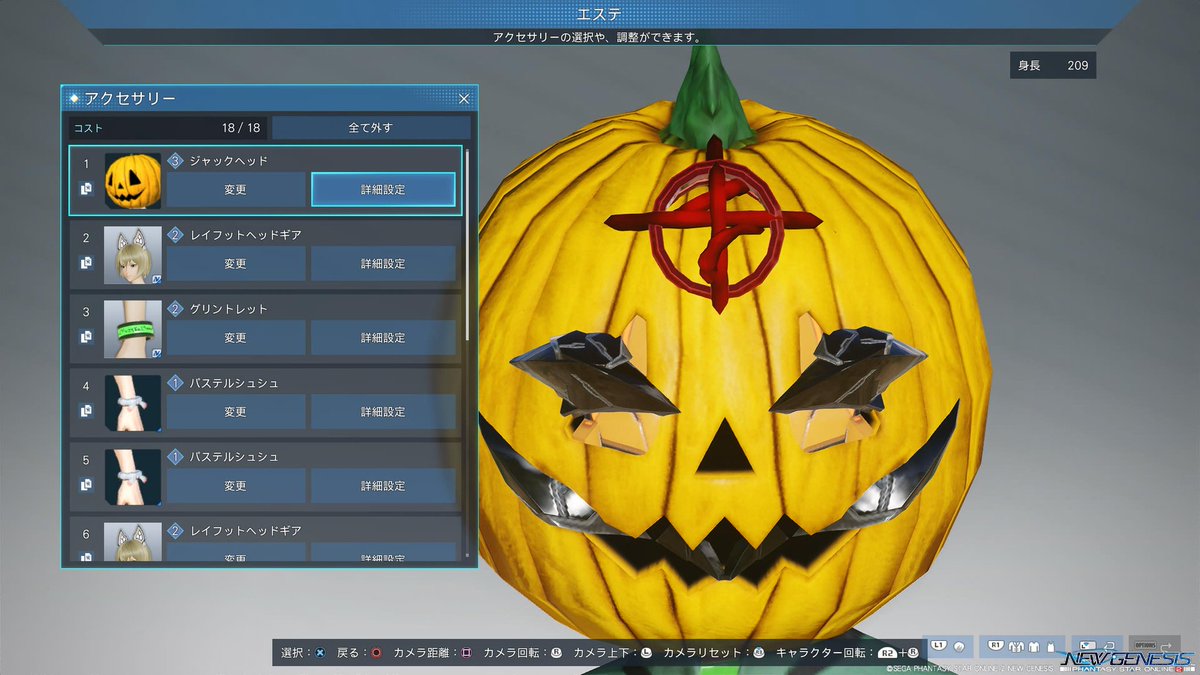The width and height of the screenshot is (1200, 675).
Task: Click the カメラ上下 hint label
Action: [x=603, y=653]
